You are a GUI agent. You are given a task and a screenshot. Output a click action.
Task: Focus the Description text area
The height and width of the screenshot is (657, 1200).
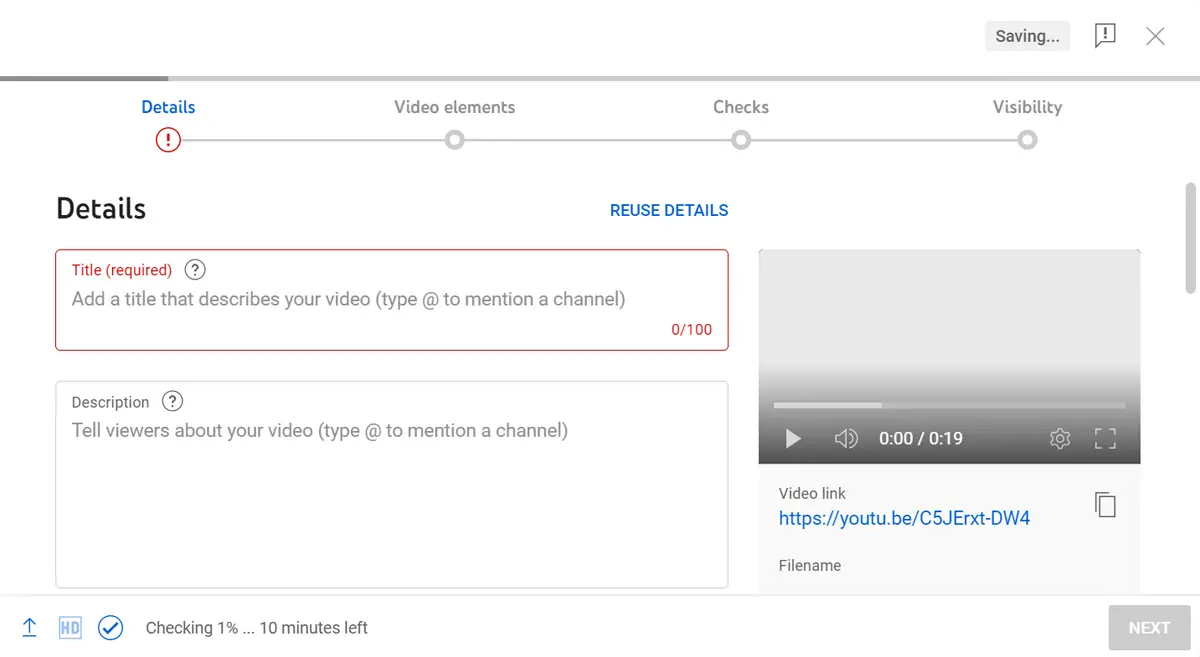pos(392,484)
